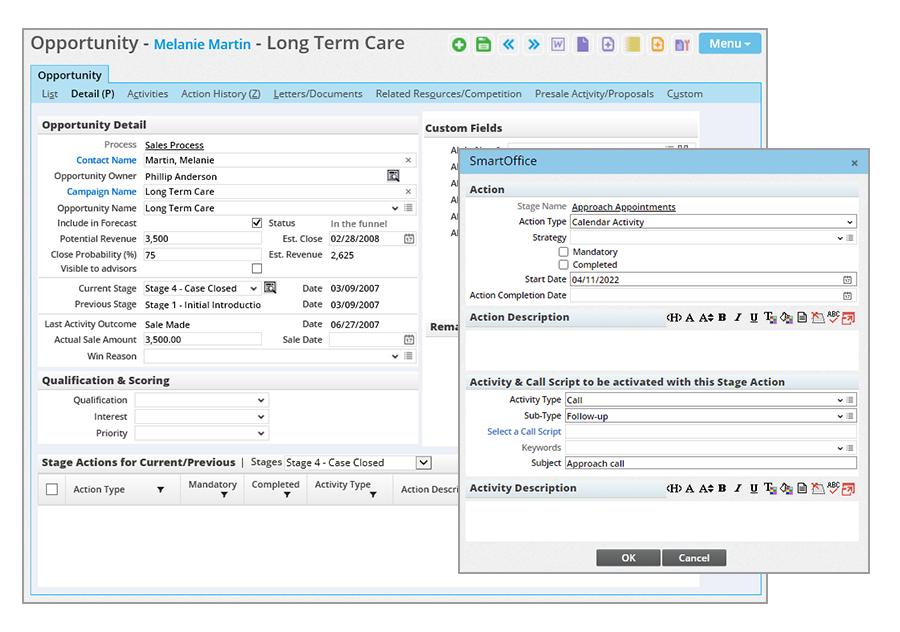
Task: Open the Menu dropdown button
Action: pyautogui.click(x=730, y=44)
